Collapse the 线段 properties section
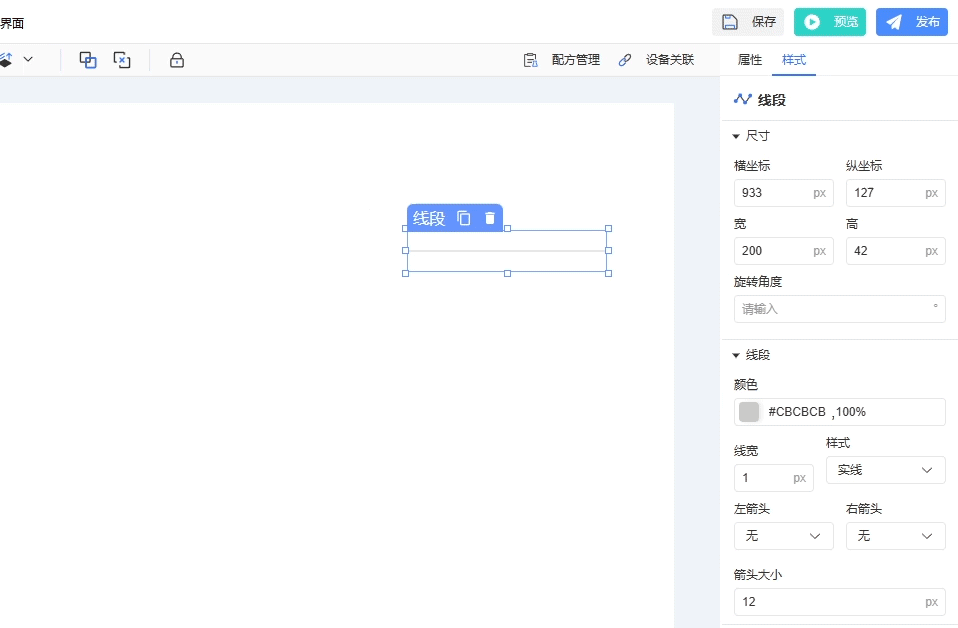Image resolution: width=958 pixels, height=628 pixels. coord(737,355)
